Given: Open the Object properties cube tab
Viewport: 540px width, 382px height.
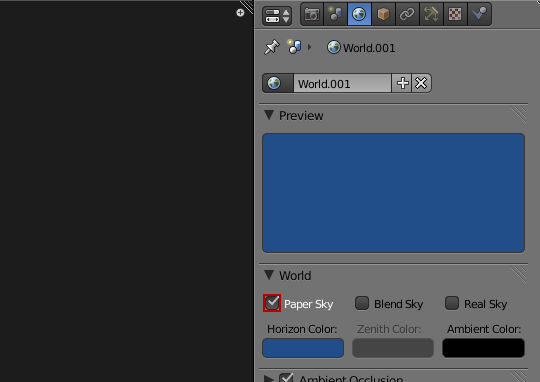Looking at the screenshot, I should tap(383, 14).
